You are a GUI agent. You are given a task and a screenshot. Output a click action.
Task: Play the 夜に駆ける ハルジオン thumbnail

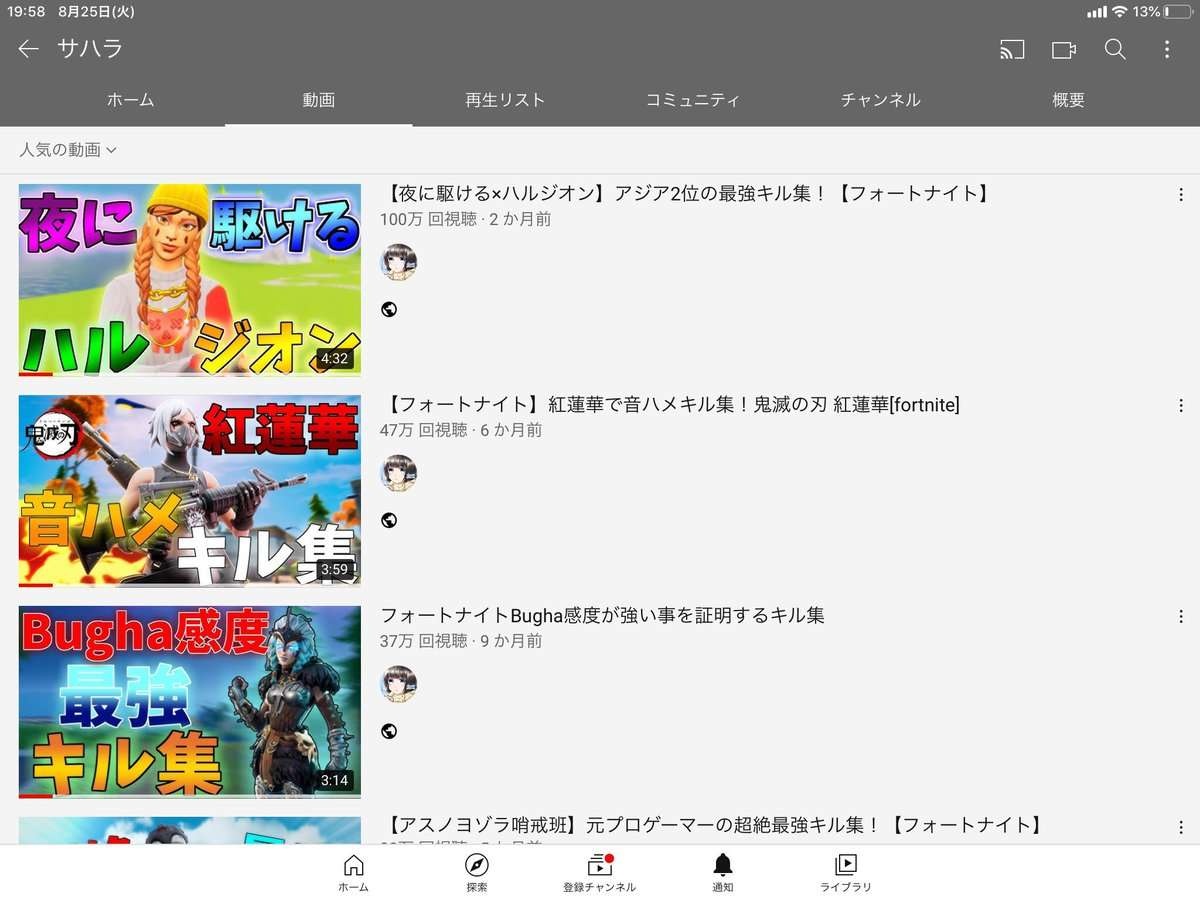point(190,279)
